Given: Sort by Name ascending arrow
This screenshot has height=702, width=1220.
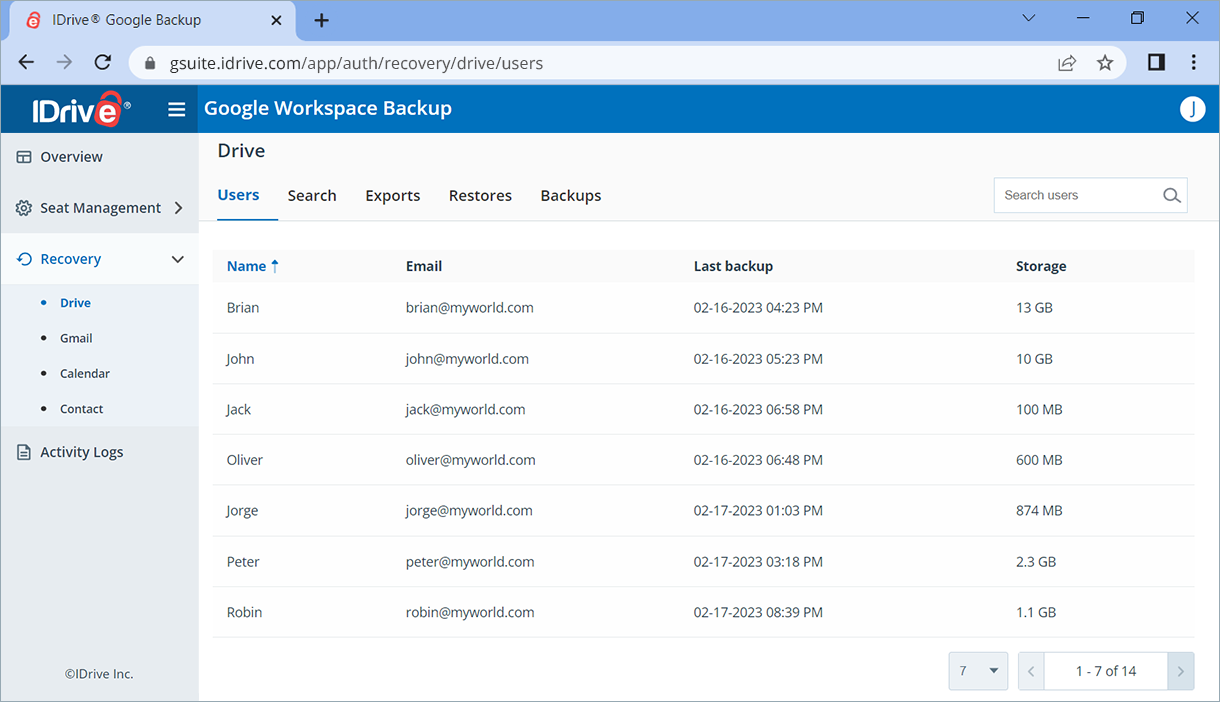Looking at the screenshot, I should click(x=275, y=266).
